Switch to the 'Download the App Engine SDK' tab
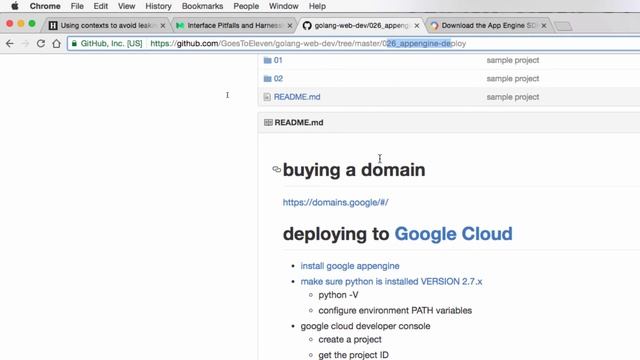The height and width of the screenshot is (360, 640). pos(489,25)
